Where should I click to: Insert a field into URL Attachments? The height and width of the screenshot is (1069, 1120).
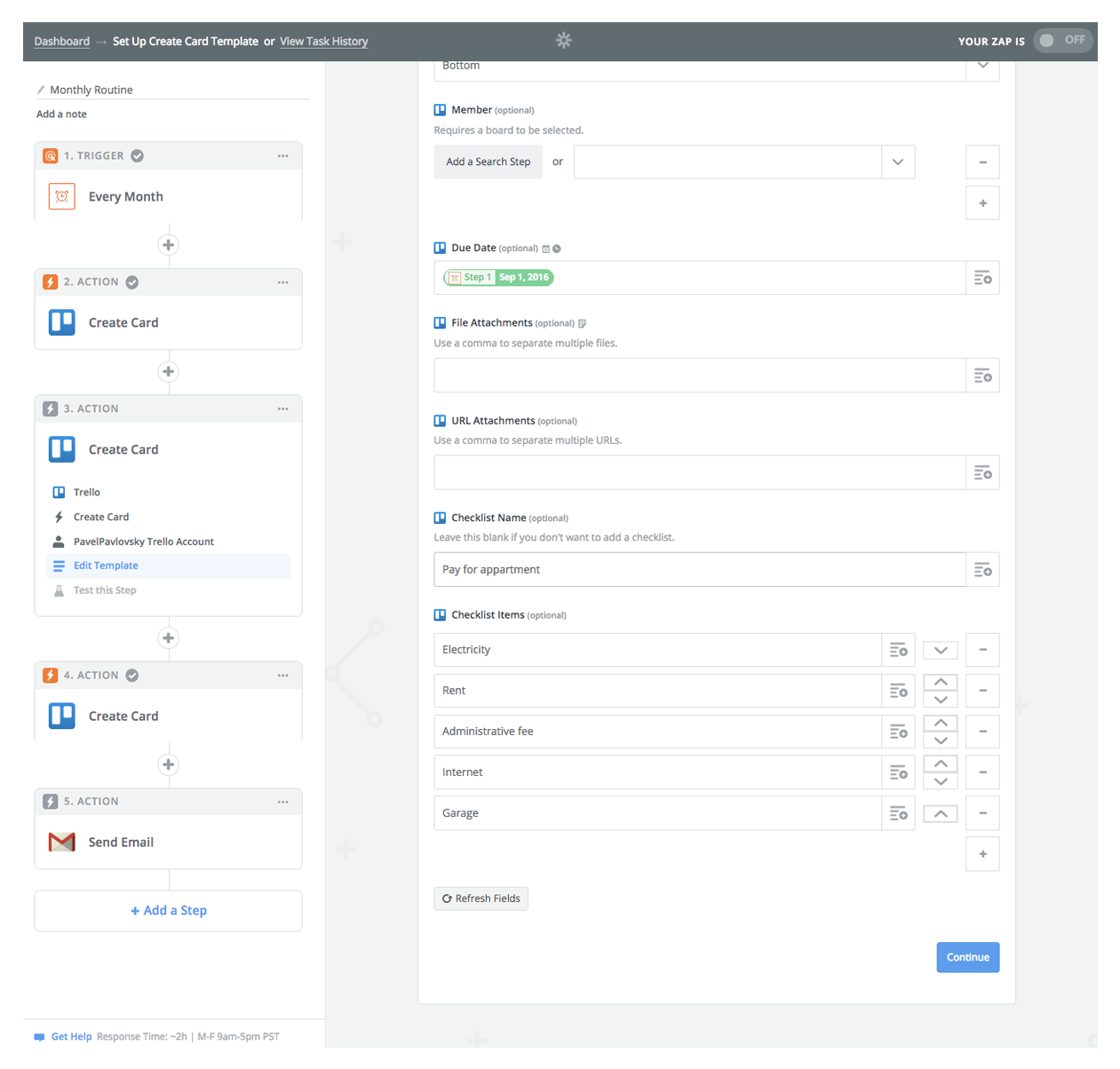coord(982,472)
